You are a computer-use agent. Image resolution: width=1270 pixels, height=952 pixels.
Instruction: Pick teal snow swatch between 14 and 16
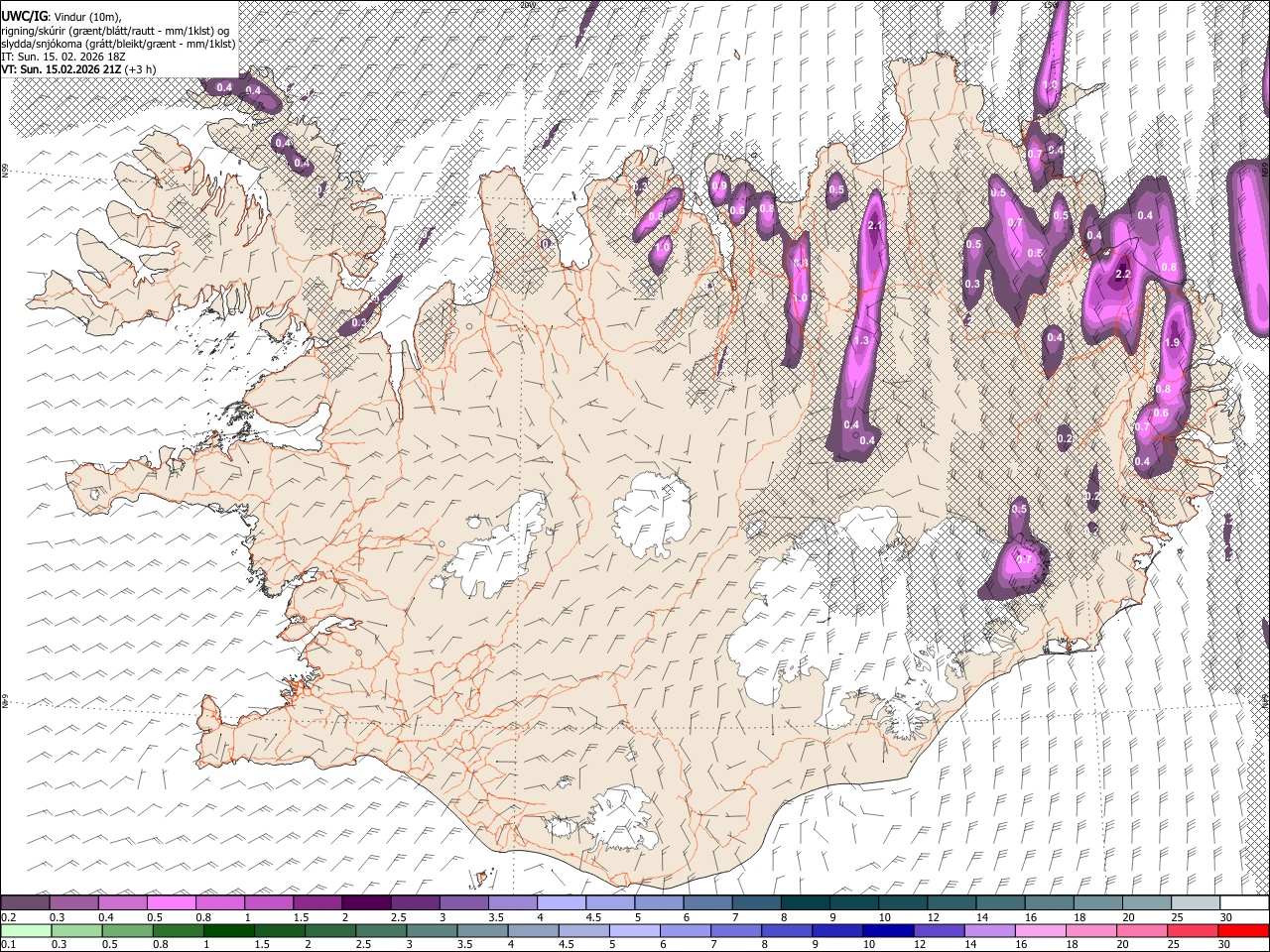(x=1000, y=903)
